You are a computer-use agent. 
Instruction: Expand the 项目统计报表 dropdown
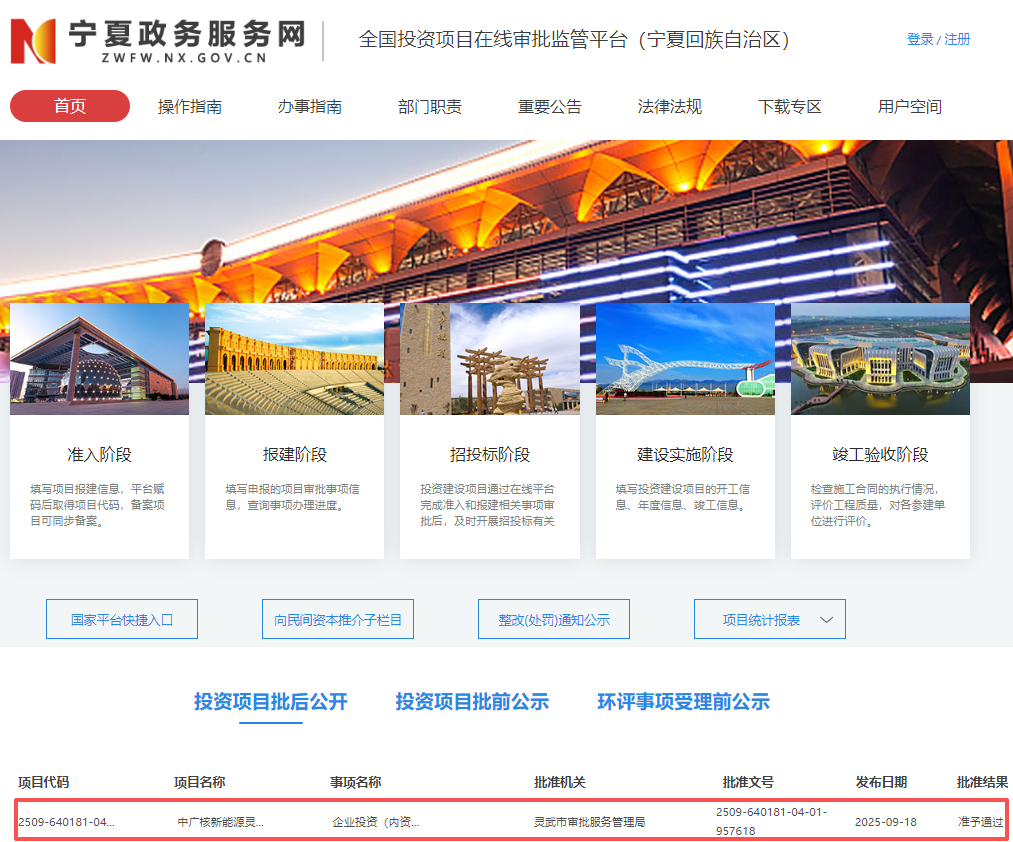point(769,620)
